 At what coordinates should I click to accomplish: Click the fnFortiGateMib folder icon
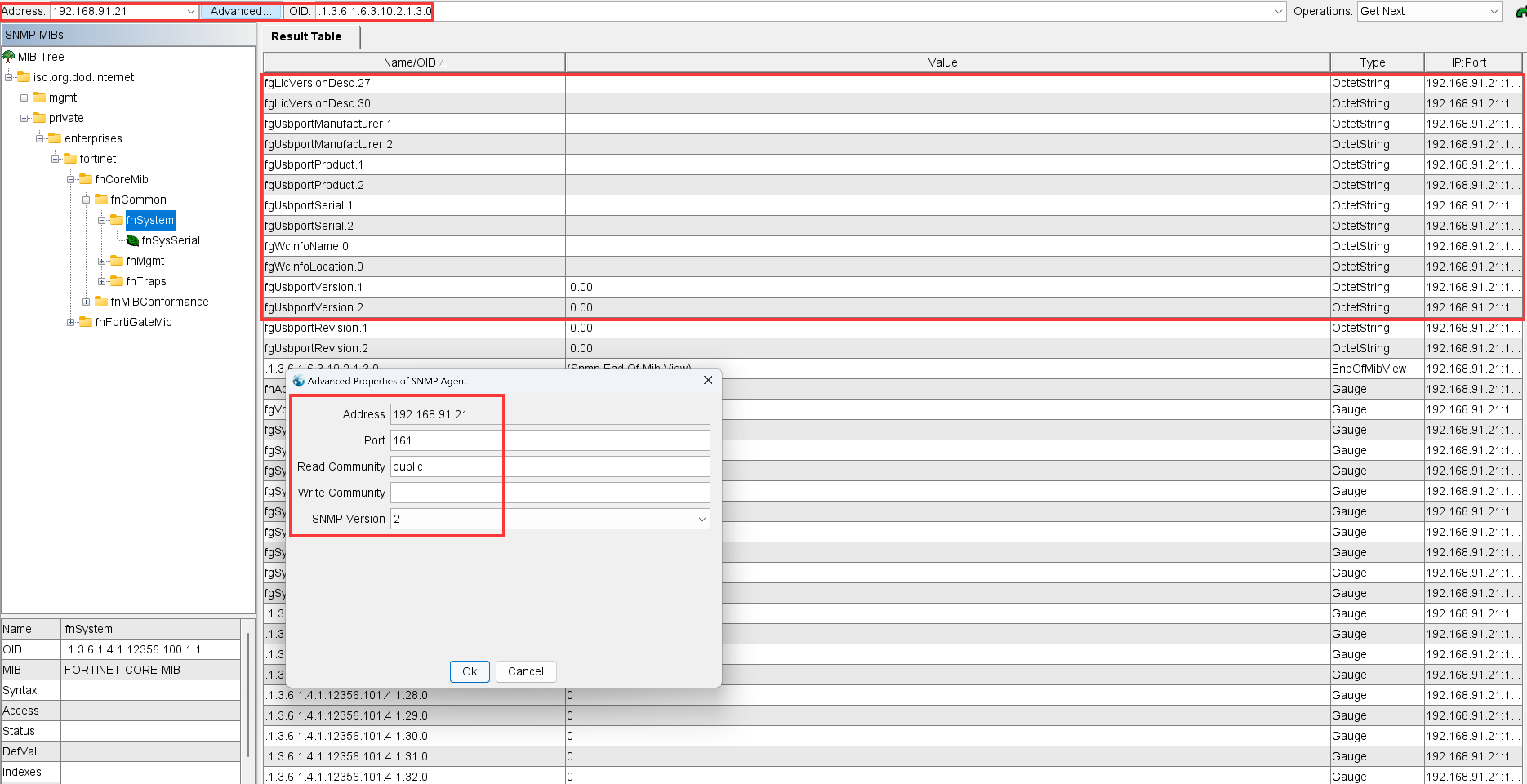pyautogui.click(x=86, y=322)
